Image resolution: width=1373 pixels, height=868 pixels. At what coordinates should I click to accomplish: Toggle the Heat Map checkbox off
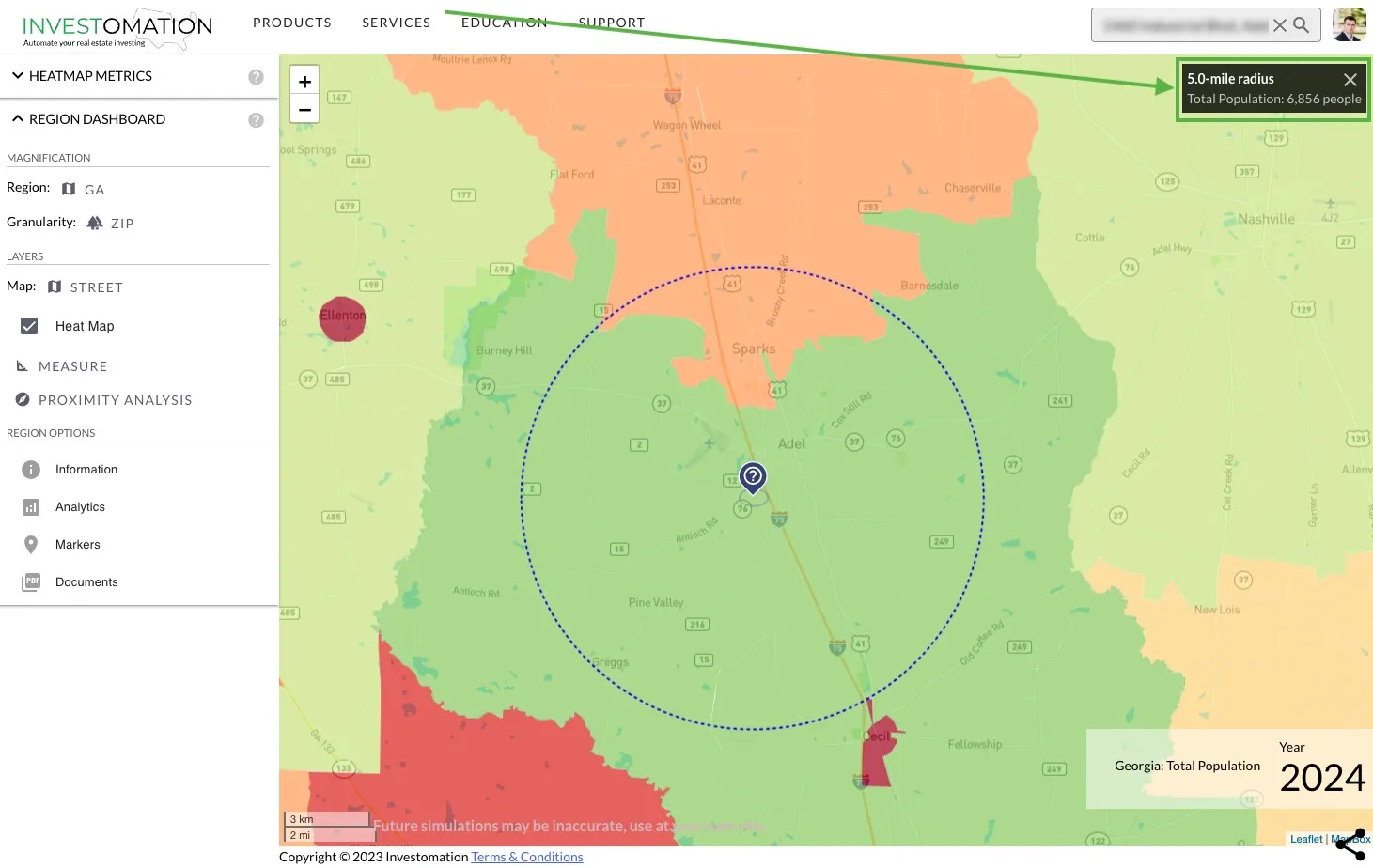28,326
